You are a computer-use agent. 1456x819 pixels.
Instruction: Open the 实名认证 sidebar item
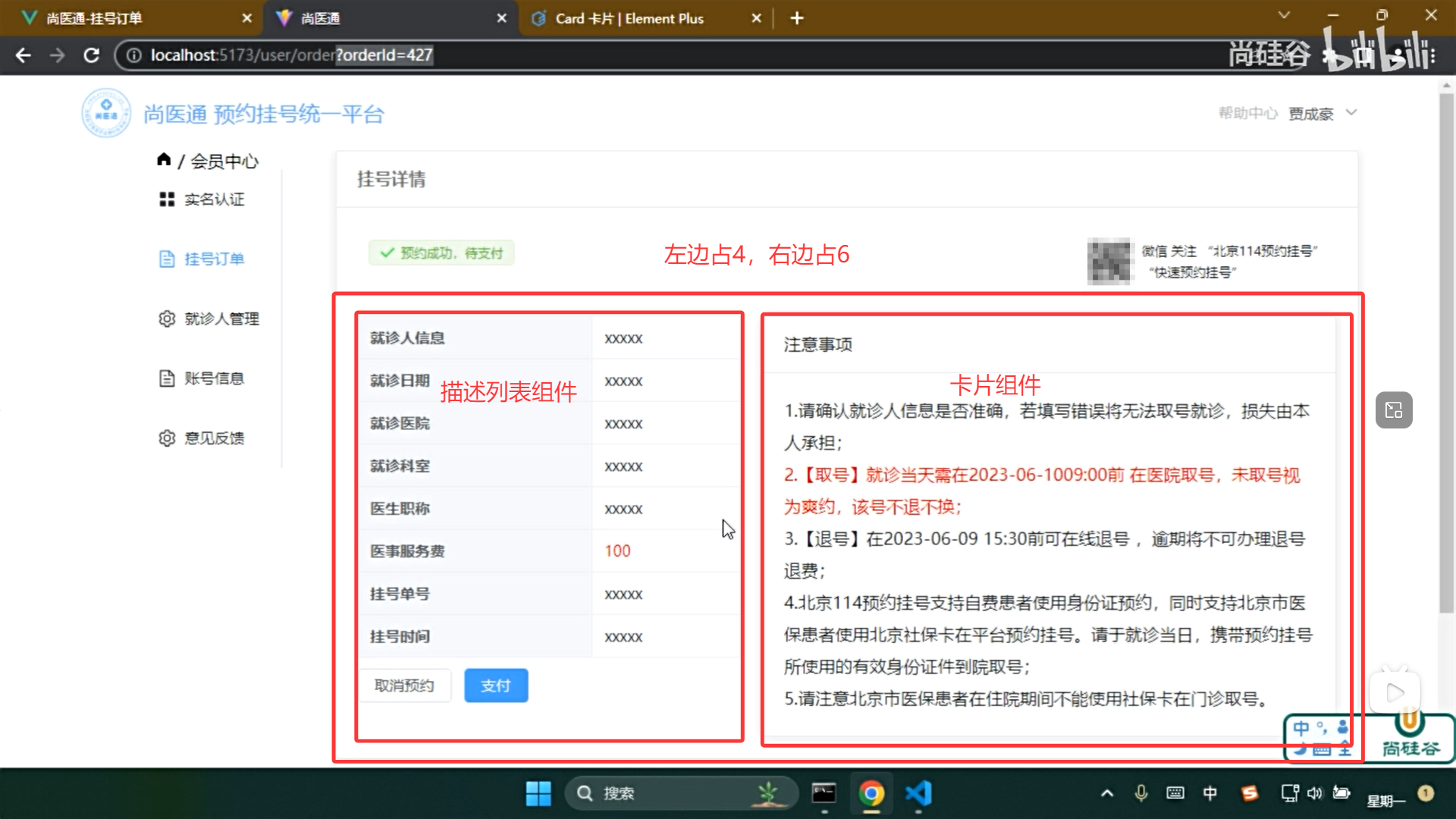pos(214,199)
